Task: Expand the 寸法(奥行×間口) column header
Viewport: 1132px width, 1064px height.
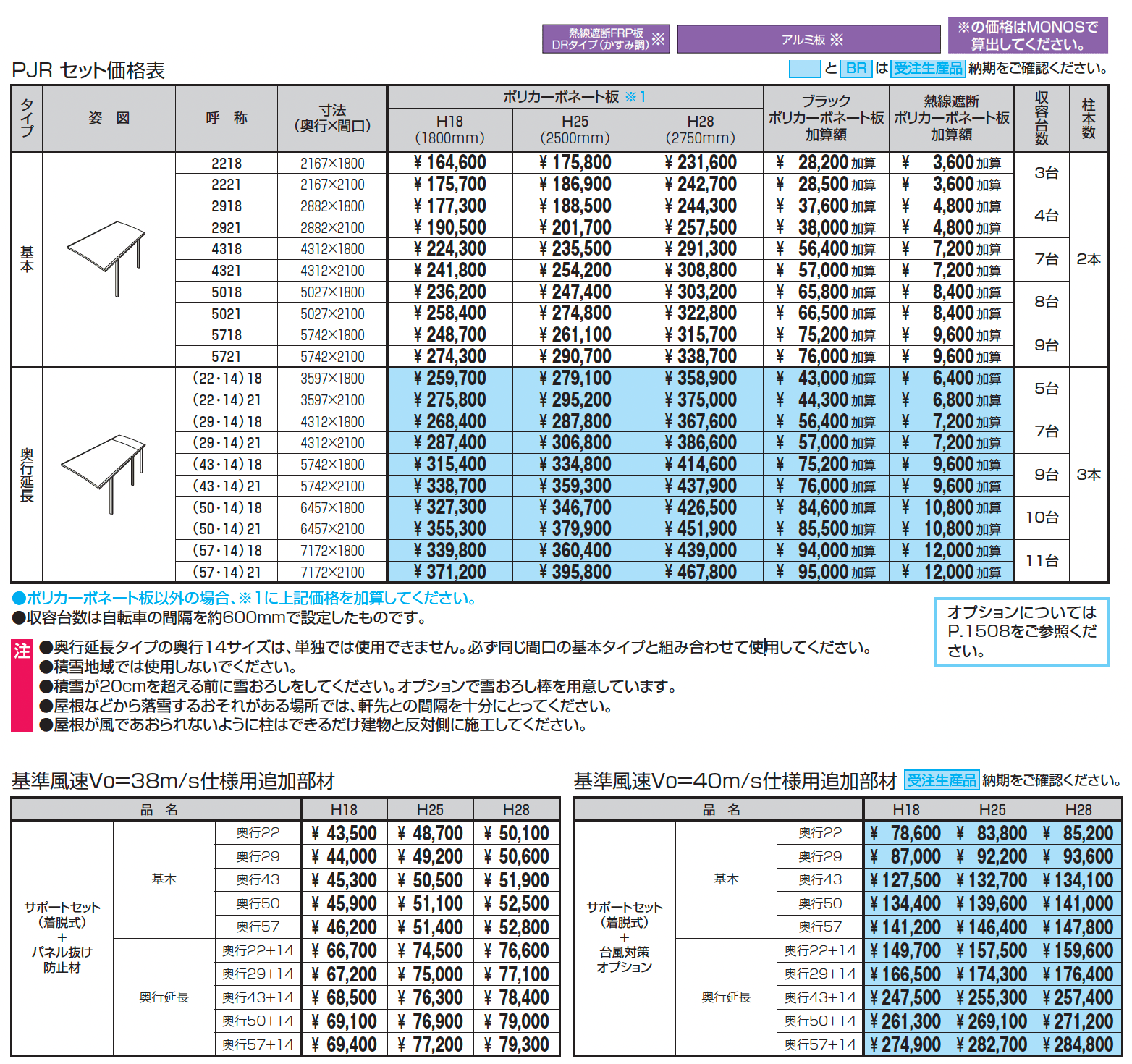Action: coord(331,117)
